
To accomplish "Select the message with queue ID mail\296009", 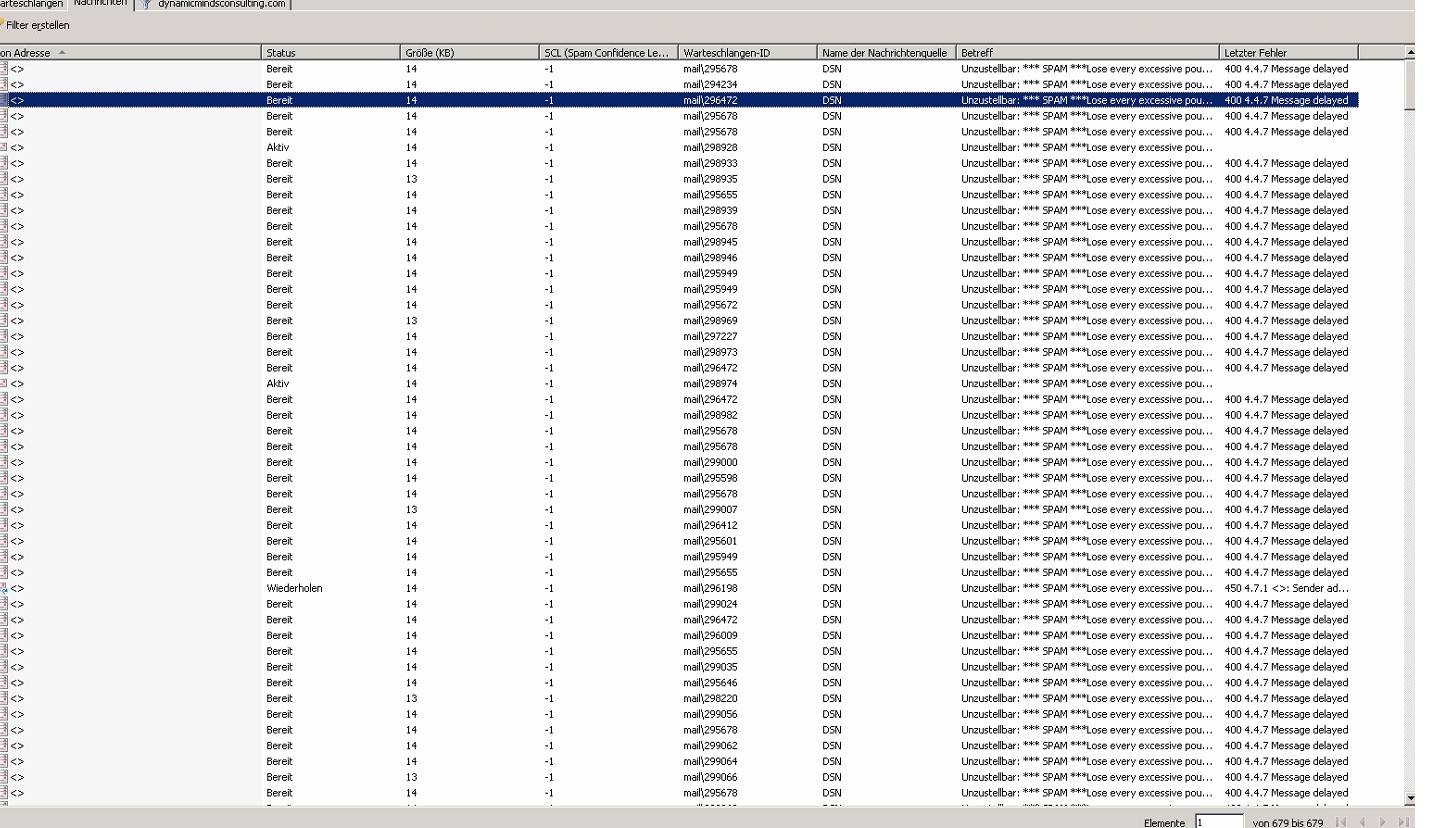I will 680,636.
